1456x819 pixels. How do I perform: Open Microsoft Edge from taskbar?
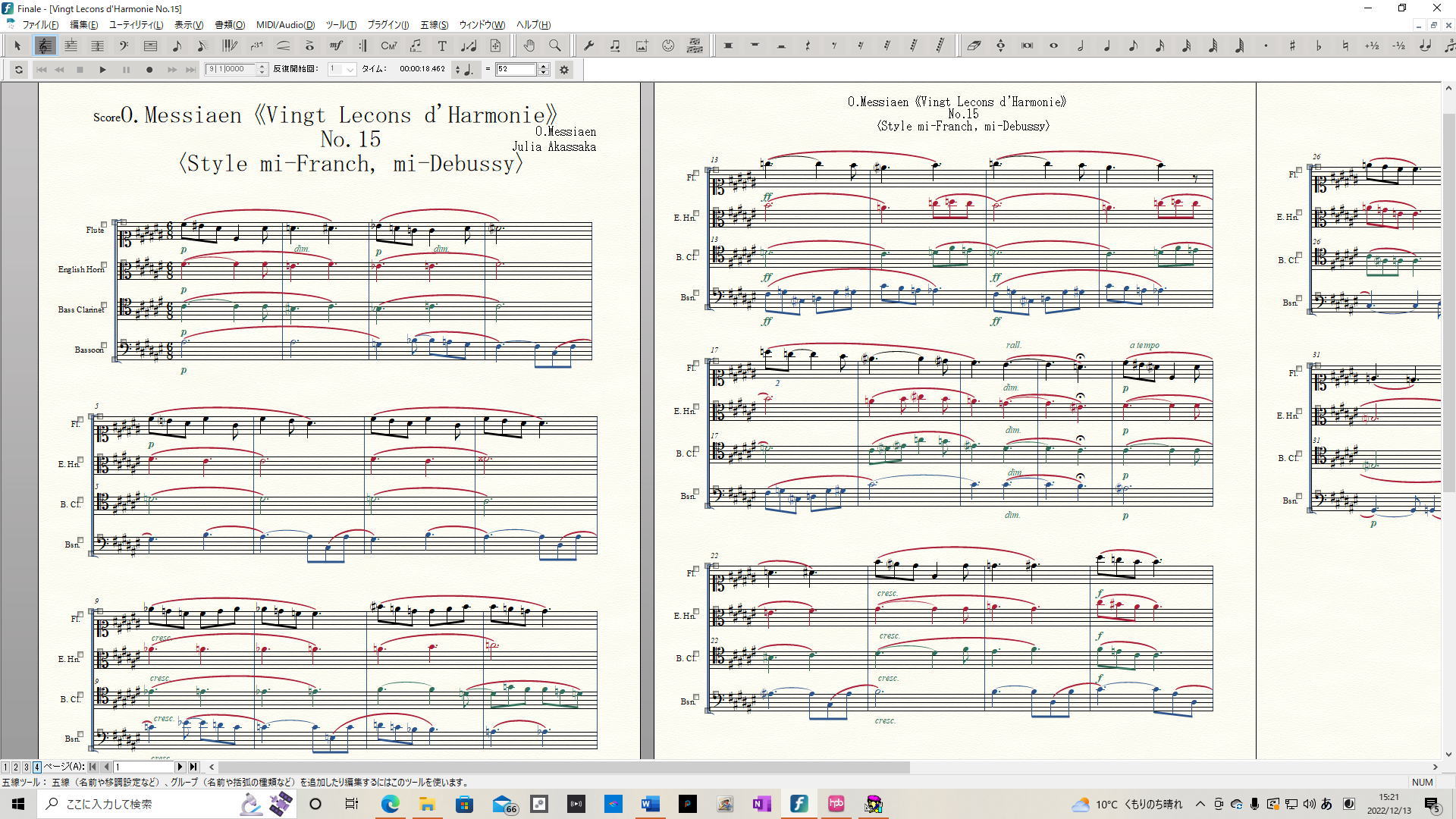390,804
